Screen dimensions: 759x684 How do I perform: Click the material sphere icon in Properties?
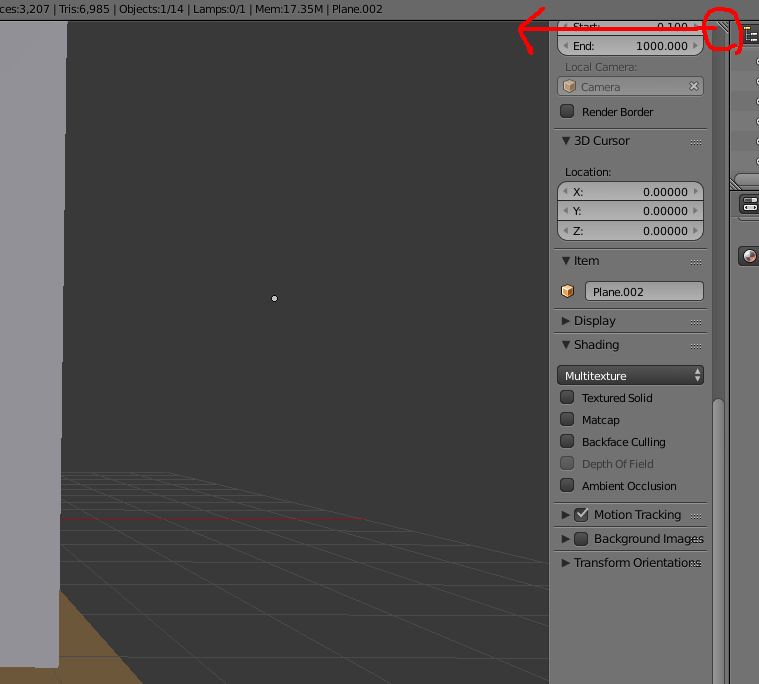pyautogui.click(x=749, y=256)
